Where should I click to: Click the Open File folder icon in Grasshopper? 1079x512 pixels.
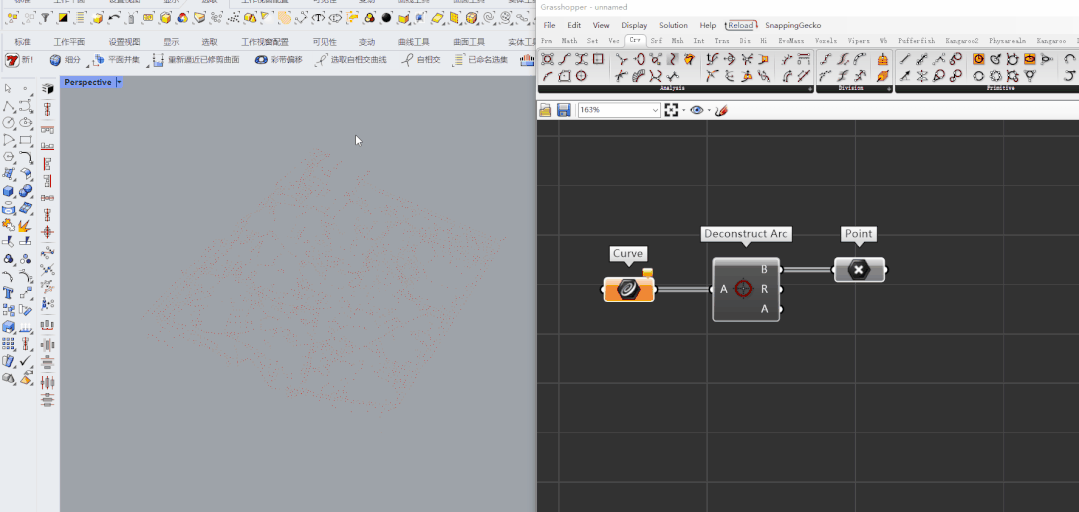[x=546, y=110]
